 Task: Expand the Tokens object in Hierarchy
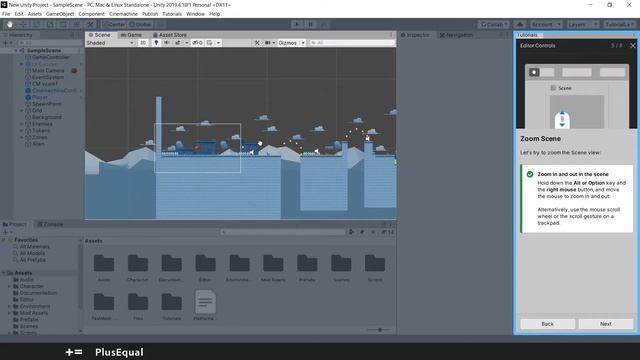coord(22,131)
